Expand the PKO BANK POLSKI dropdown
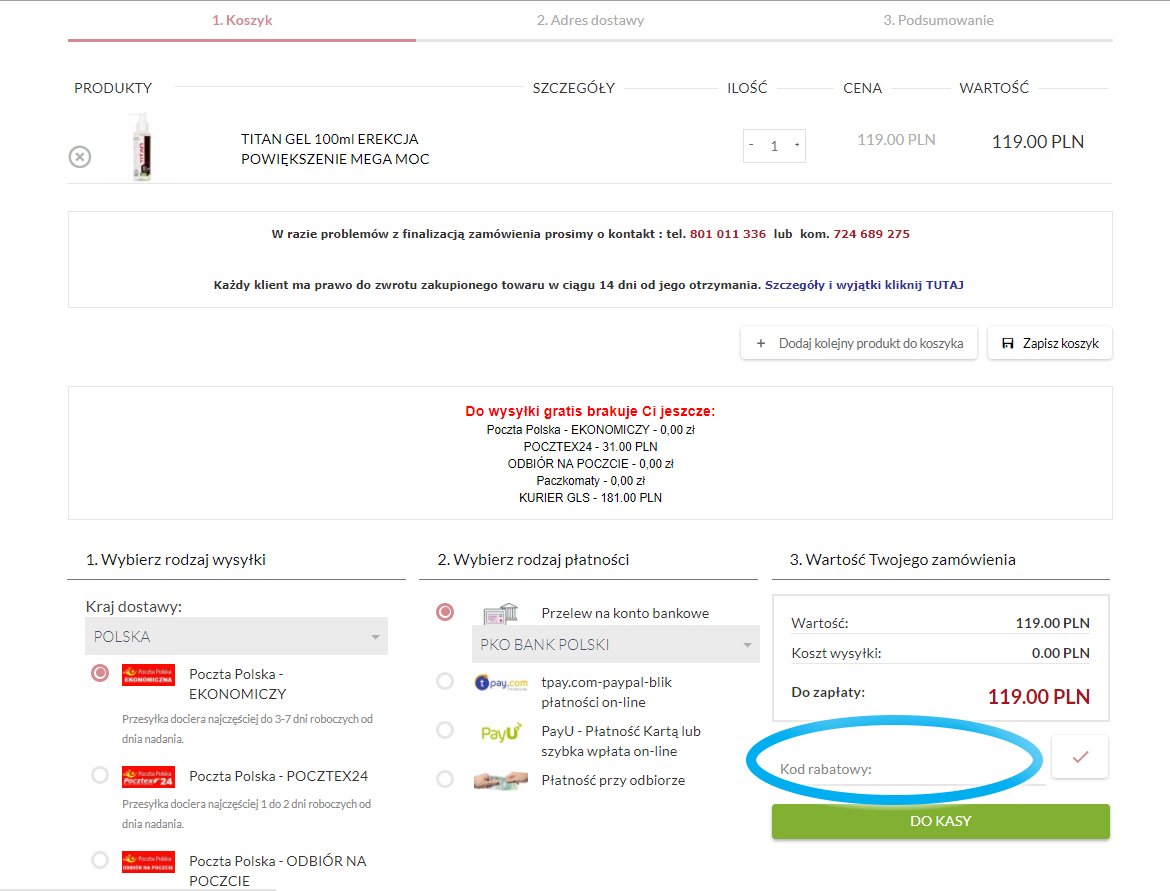Image resolution: width=1170 pixels, height=891 pixels. (x=615, y=645)
